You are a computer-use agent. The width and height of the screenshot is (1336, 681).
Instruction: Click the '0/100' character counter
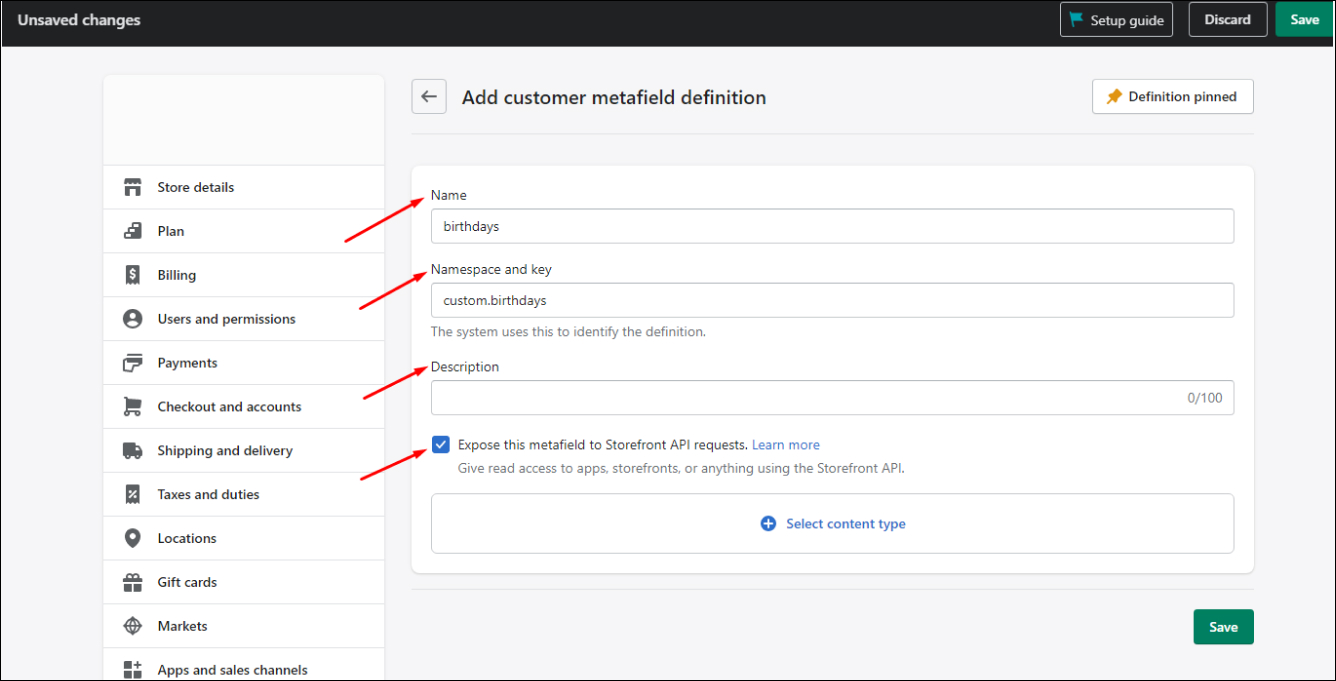(x=1205, y=398)
